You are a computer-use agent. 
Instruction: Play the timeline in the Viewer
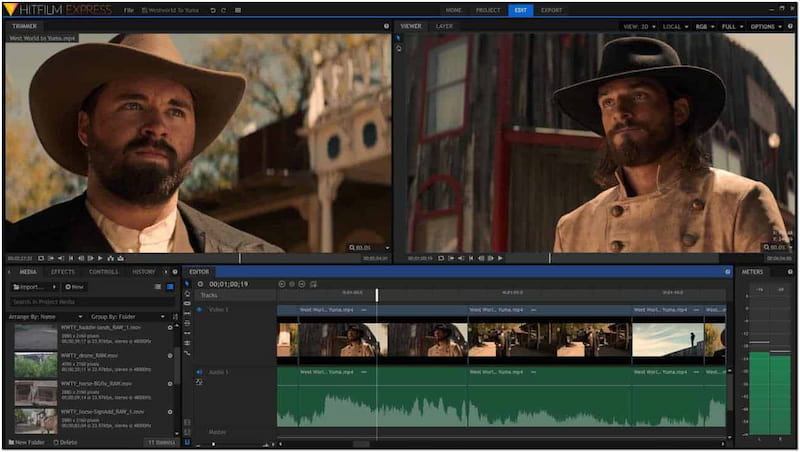click(x=500, y=259)
